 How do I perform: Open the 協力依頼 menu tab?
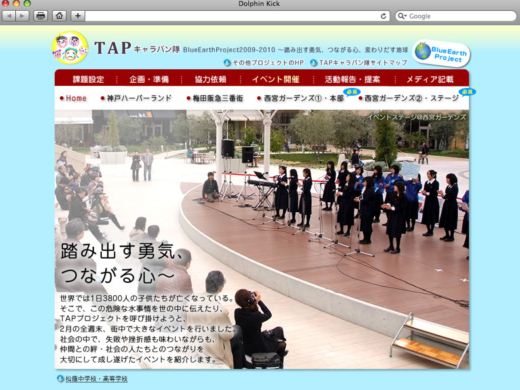click(x=210, y=79)
